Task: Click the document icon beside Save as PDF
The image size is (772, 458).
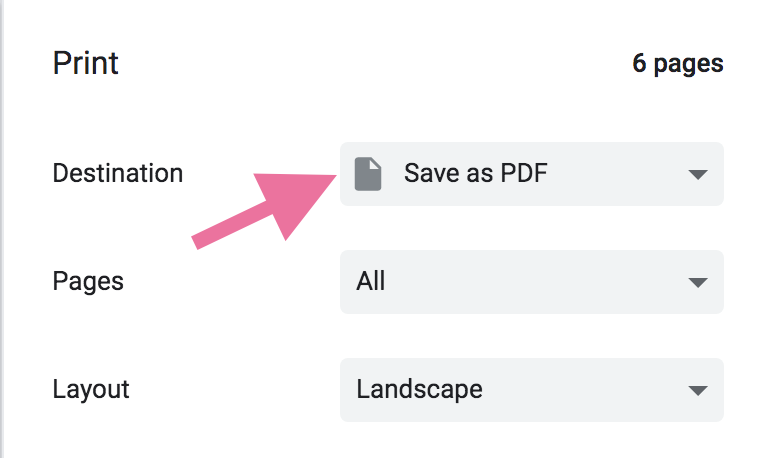Action: point(369,174)
